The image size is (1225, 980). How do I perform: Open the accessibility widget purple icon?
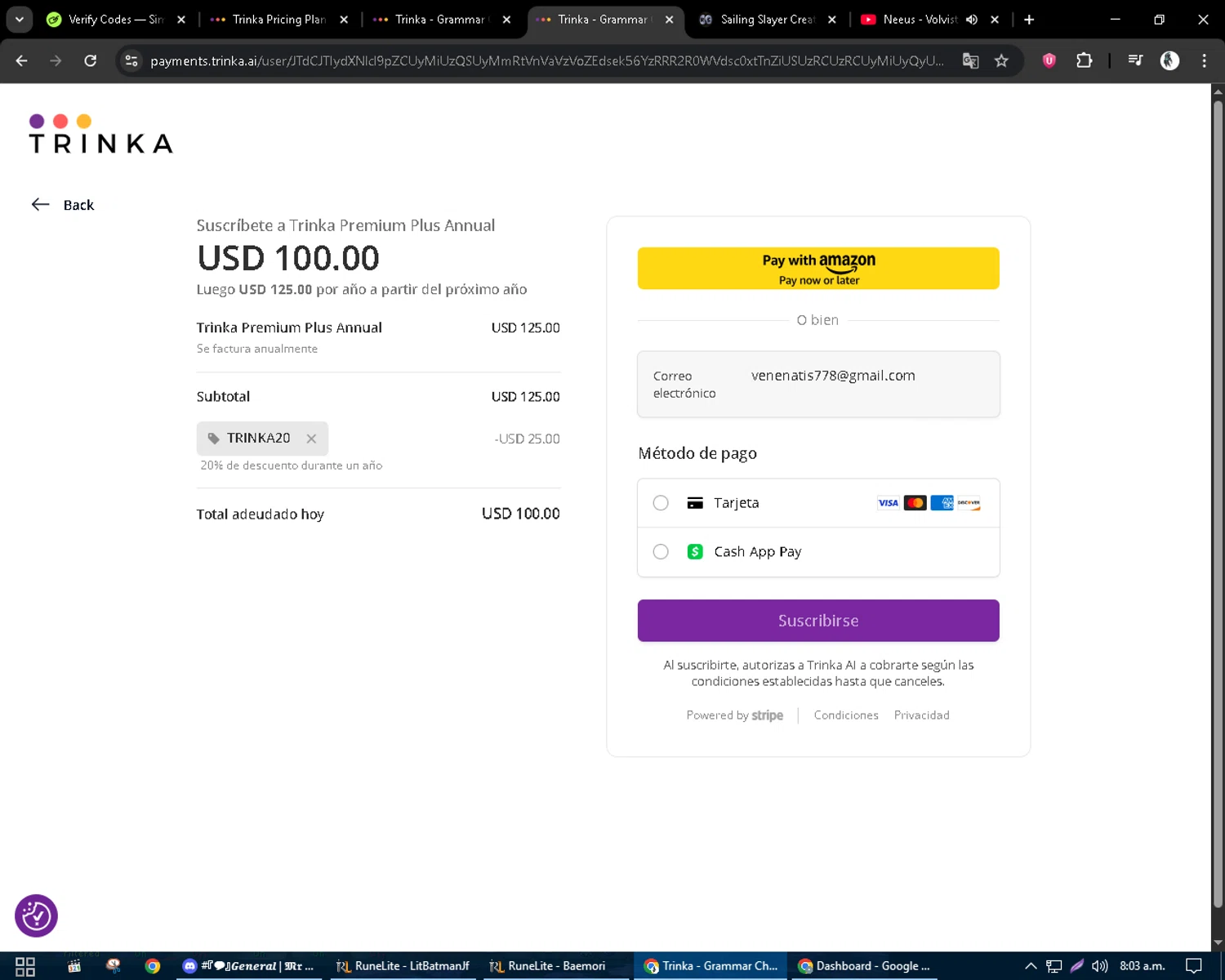coord(36,915)
